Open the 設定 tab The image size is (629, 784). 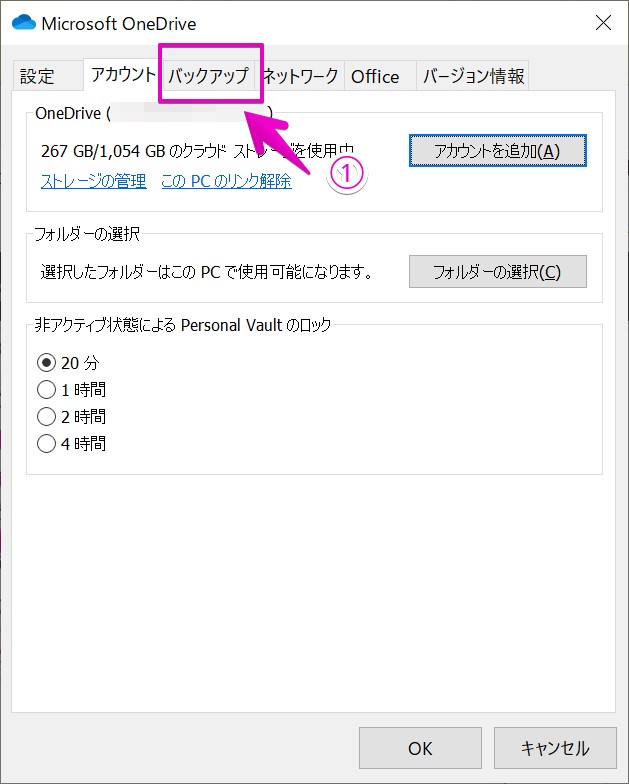[48, 76]
